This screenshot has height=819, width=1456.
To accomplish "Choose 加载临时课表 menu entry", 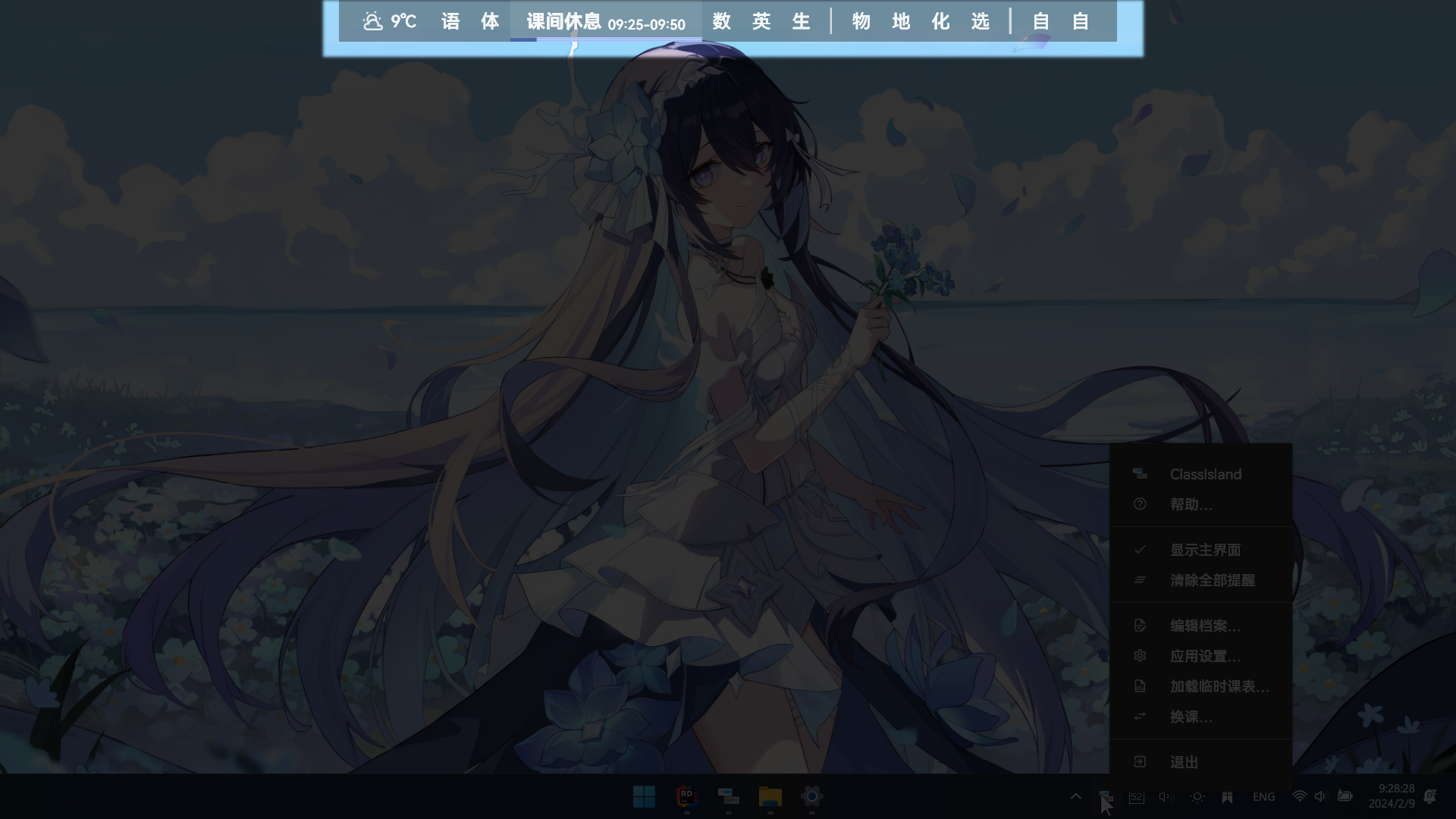I will click(1218, 686).
